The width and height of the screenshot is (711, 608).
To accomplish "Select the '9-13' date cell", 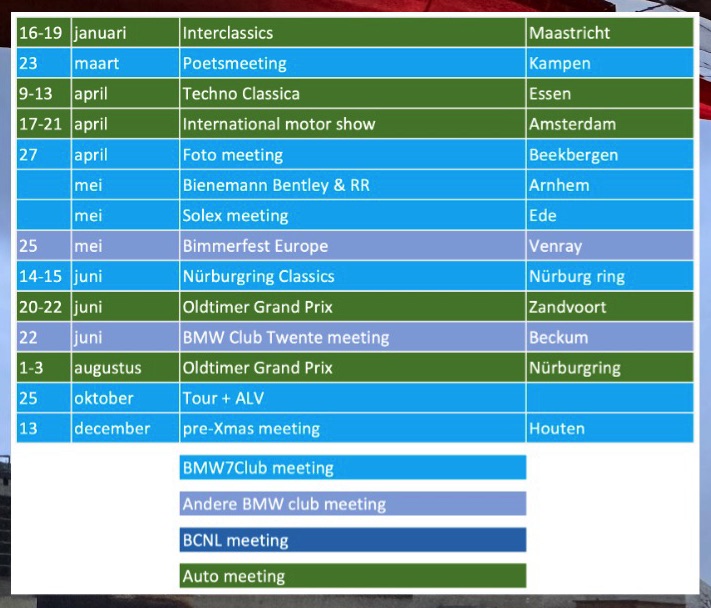I will coord(44,93).
